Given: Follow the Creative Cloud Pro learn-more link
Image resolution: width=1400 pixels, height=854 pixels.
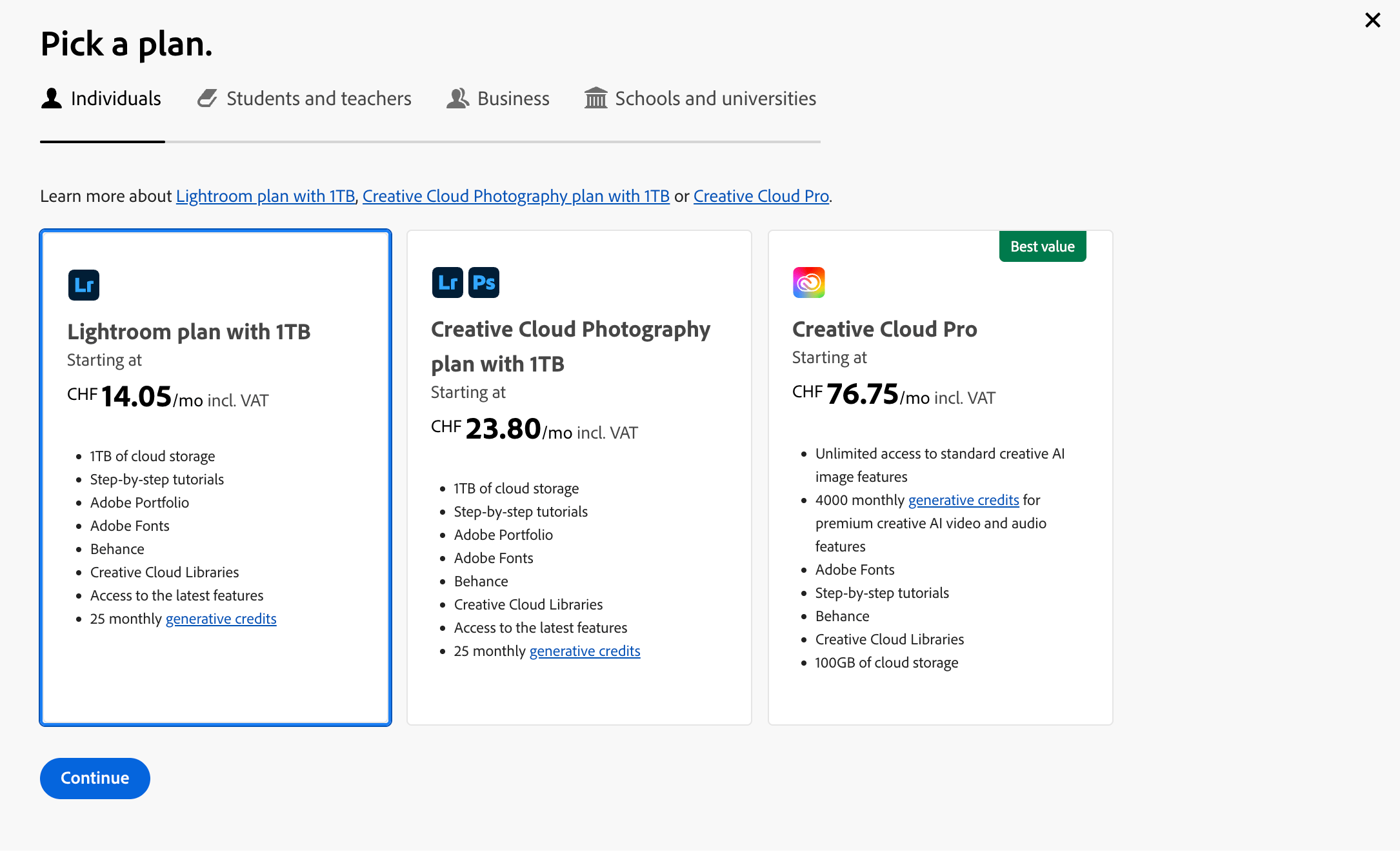Looking at the screenshot, I should coord(761,196).
